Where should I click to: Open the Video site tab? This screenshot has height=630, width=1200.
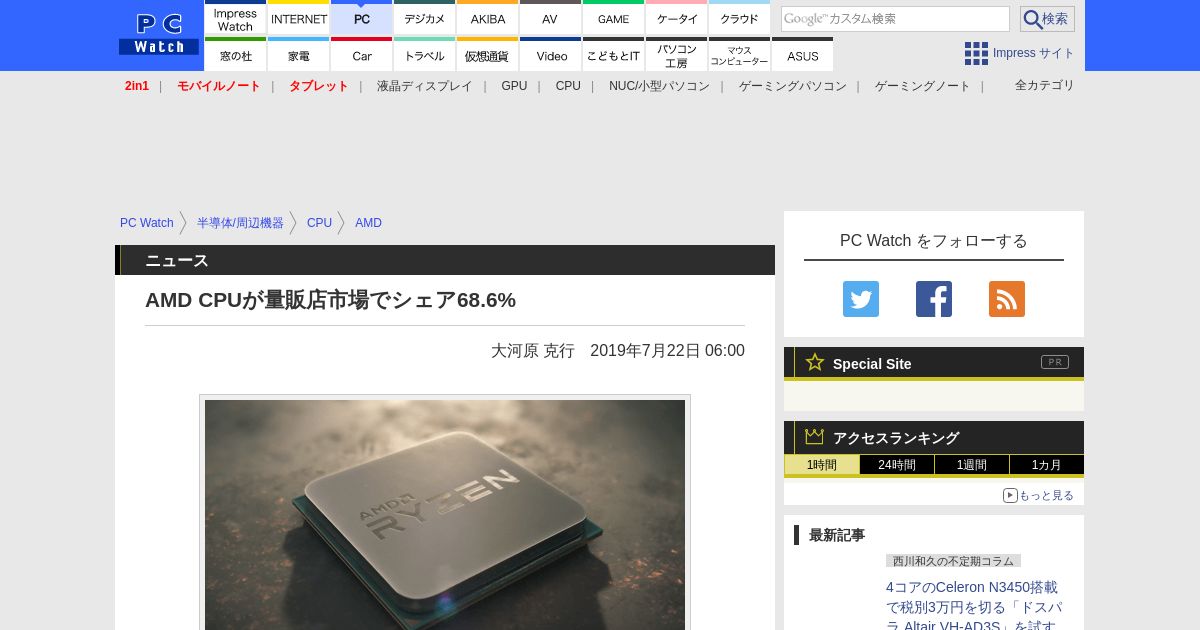[x=551, y=54]
